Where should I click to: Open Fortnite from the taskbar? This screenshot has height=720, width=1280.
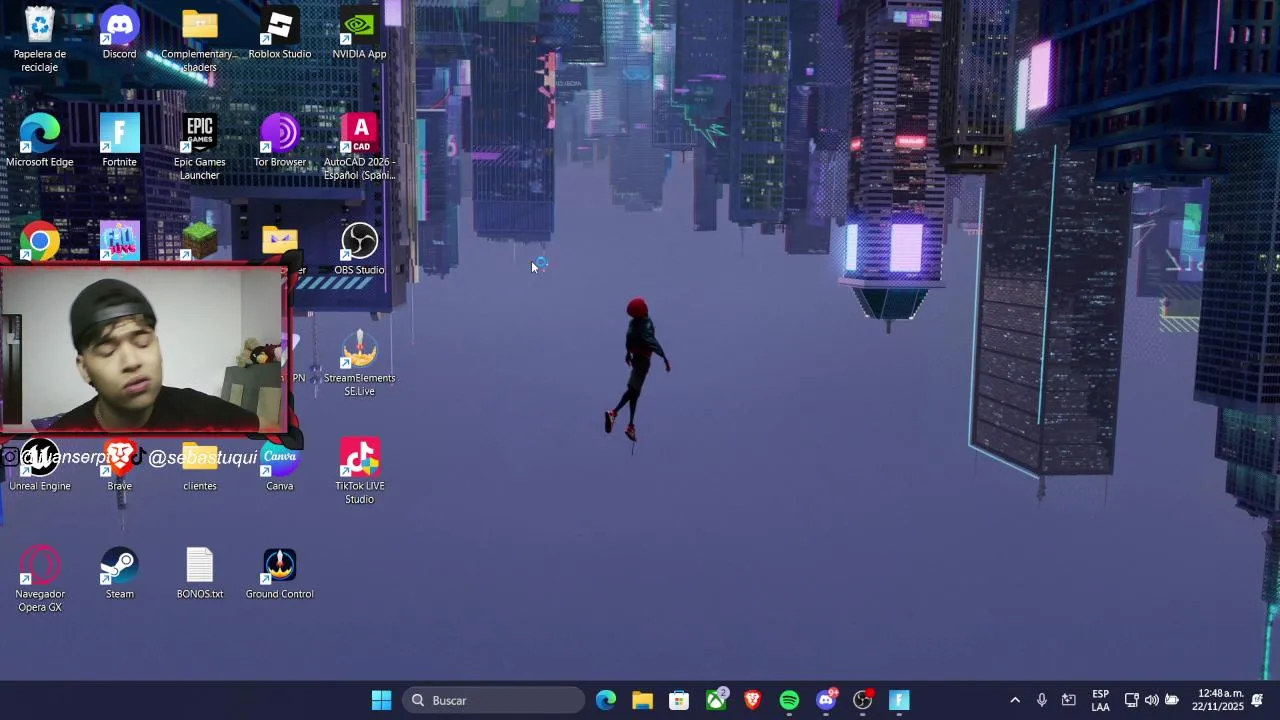[x=899, y=700]
